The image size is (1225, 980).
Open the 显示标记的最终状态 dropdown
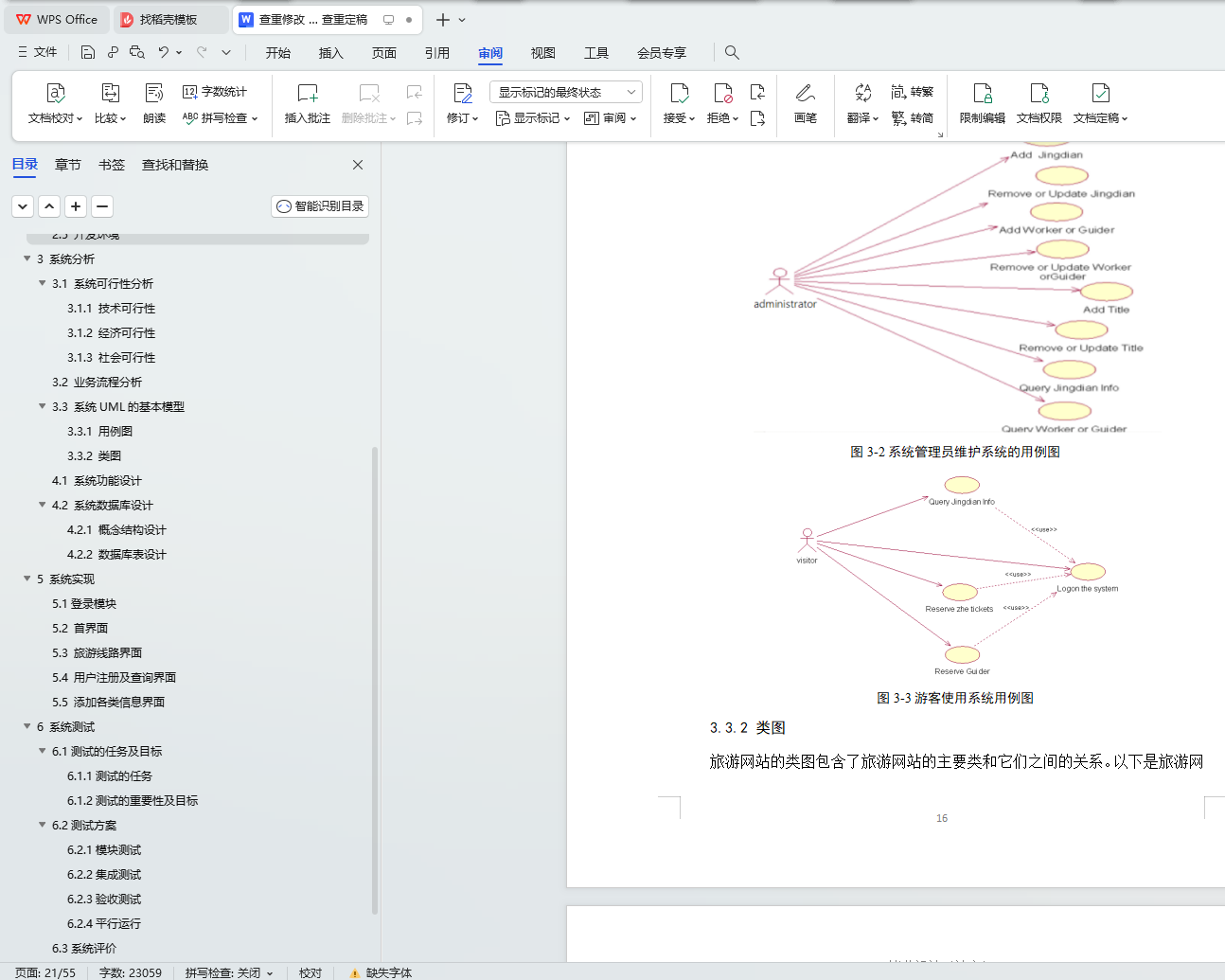click(566, 92)
